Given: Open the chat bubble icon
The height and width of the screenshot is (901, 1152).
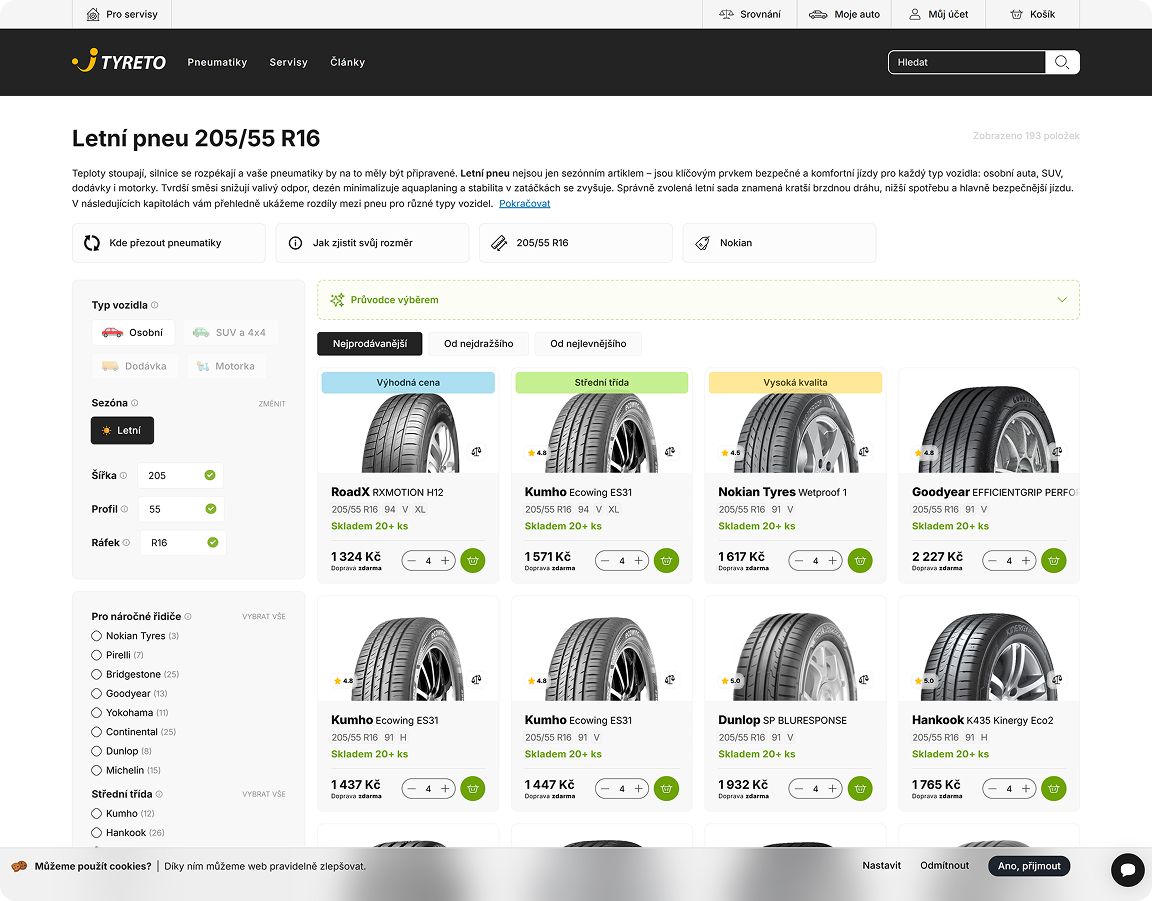Looking at the screenshot, I should click(x=1127, y=870).
